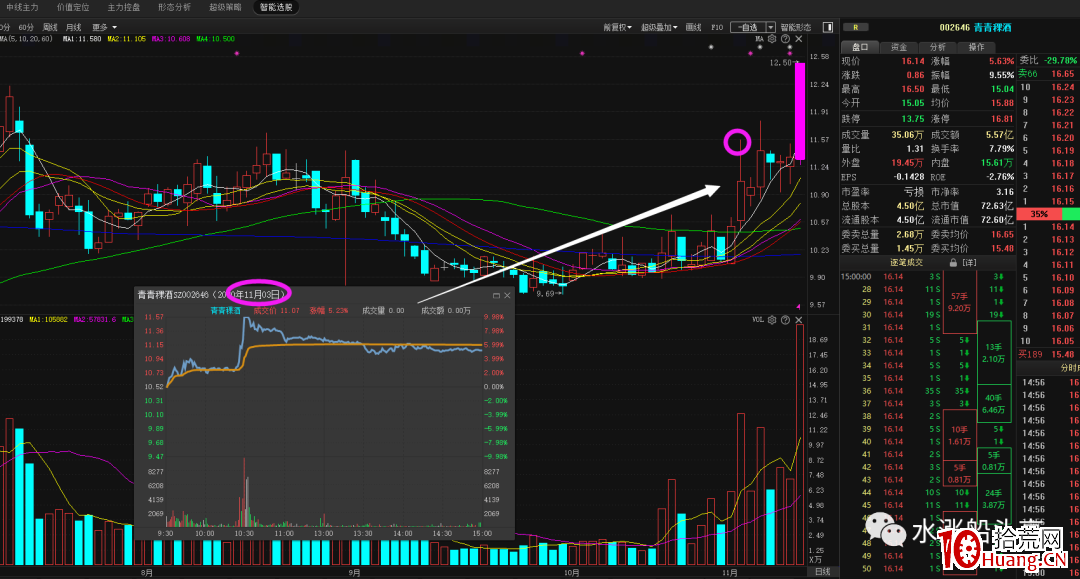
Task: Open the arrow next to -自选
Action: coord(771,28)
